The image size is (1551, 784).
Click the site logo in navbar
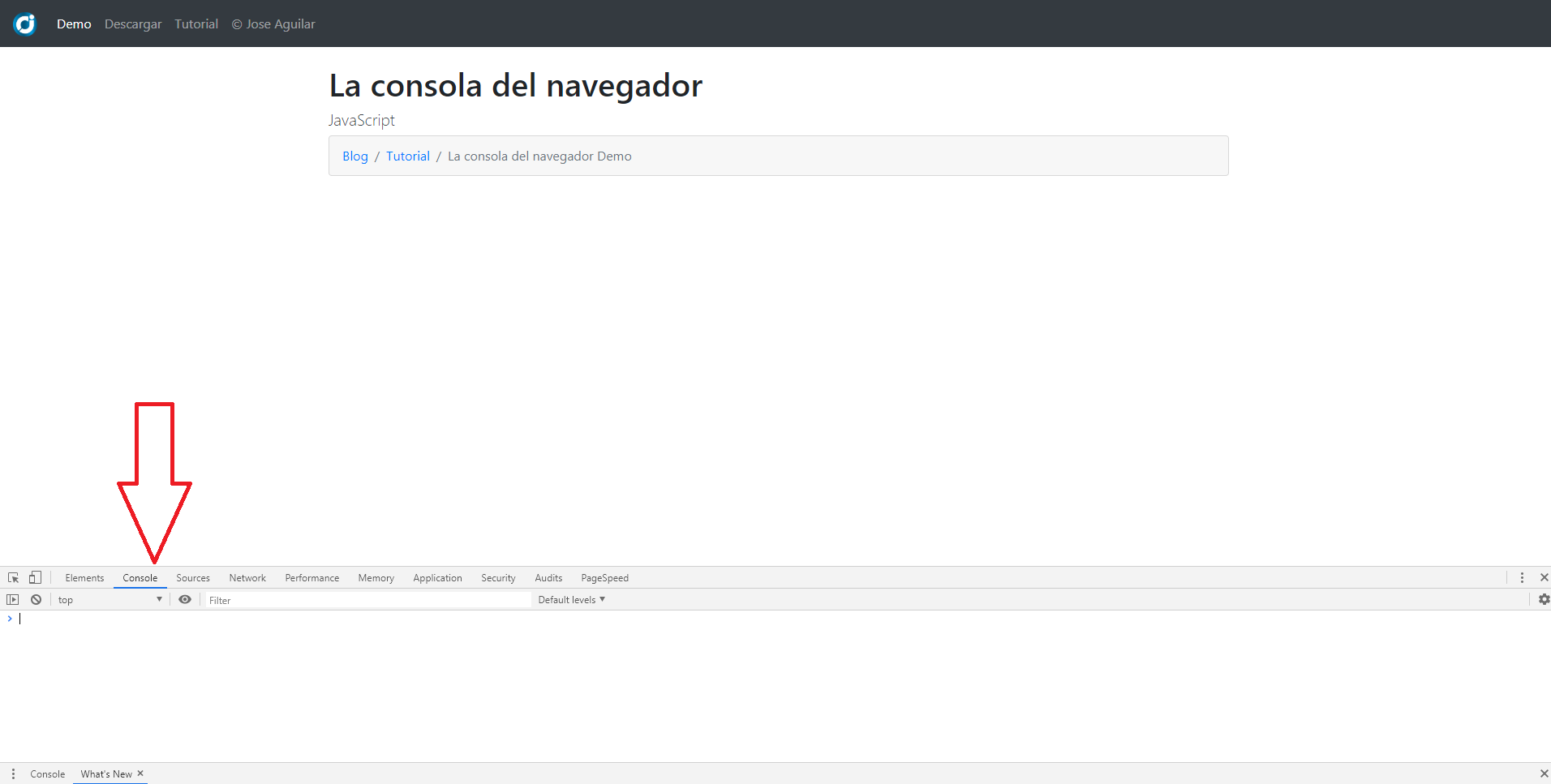pyautogui.click(x=25, y=24)
